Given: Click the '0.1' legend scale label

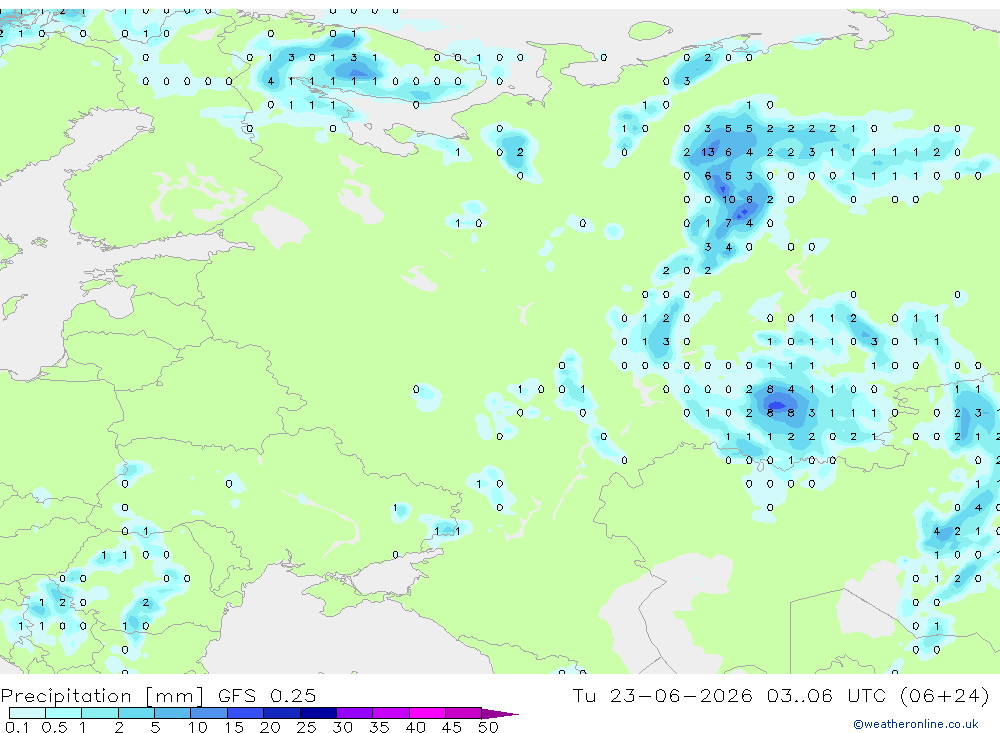Looking at the screenshot, I should (x=17, y=727).
